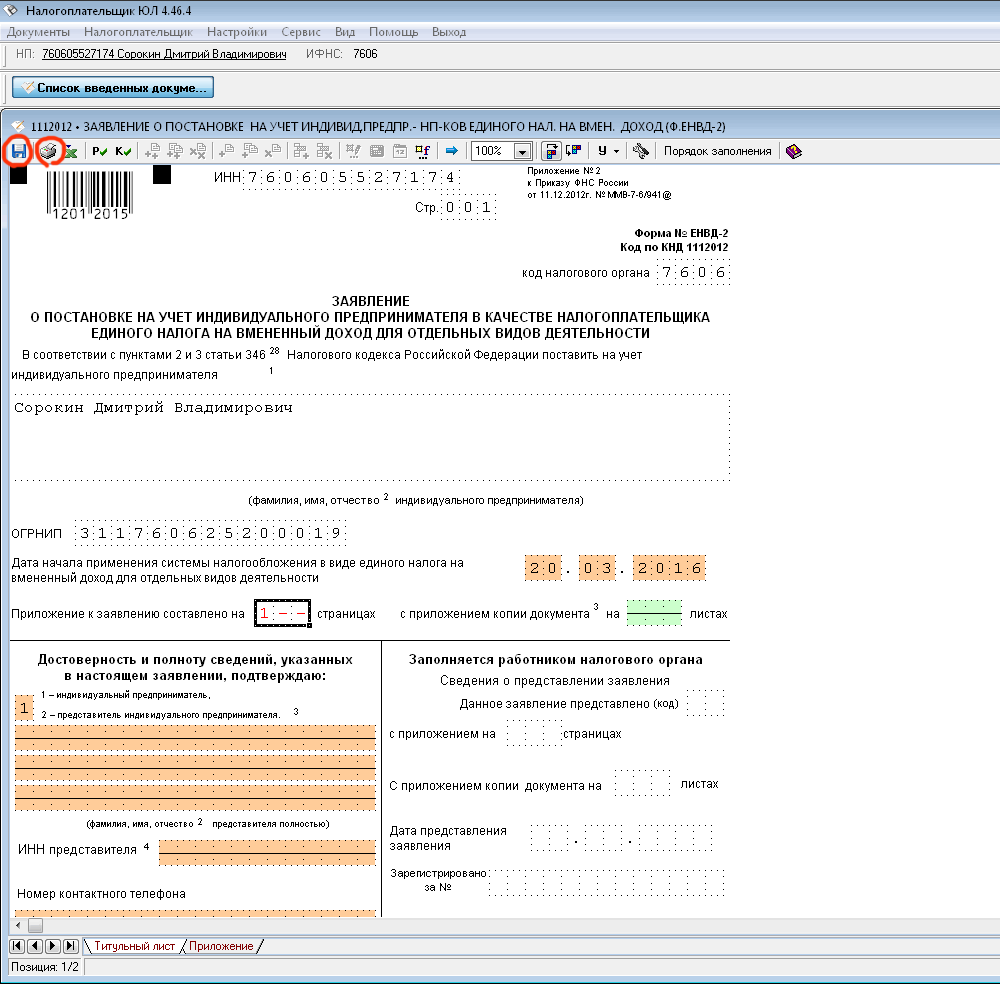Click the blue right arrow icon

[451, 152]
